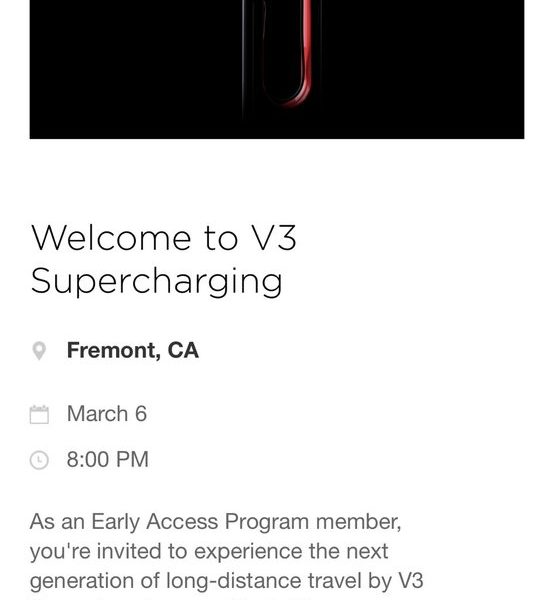Screen dimensions: 554x600
Task: Click the location pin icon
Action: click(39, 351)
